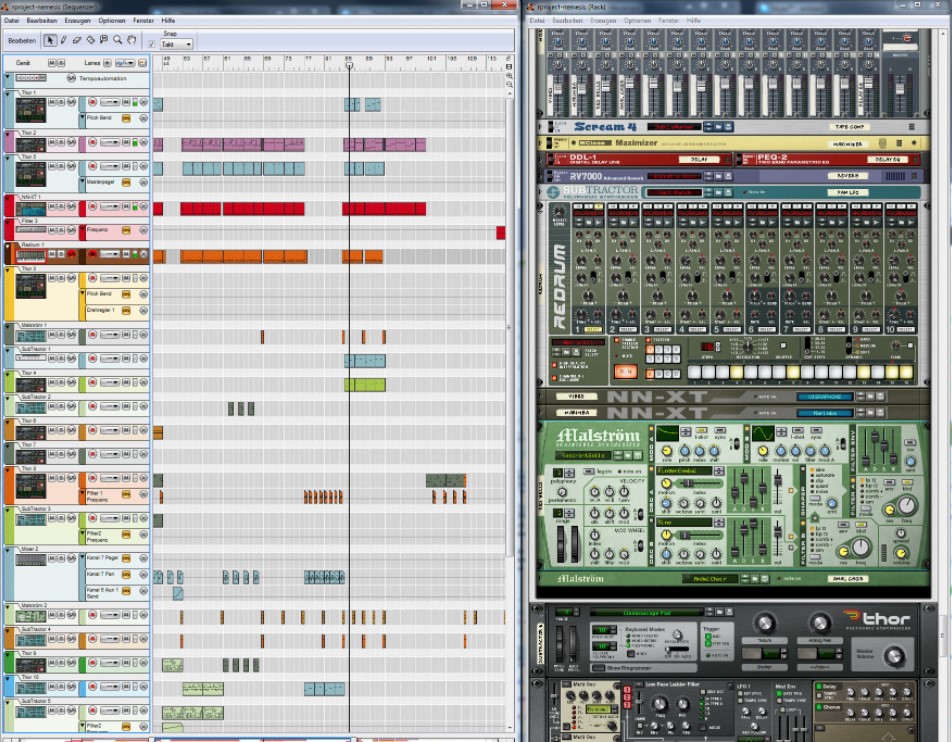Expand the RV7000 device in rack

[541, 176]
